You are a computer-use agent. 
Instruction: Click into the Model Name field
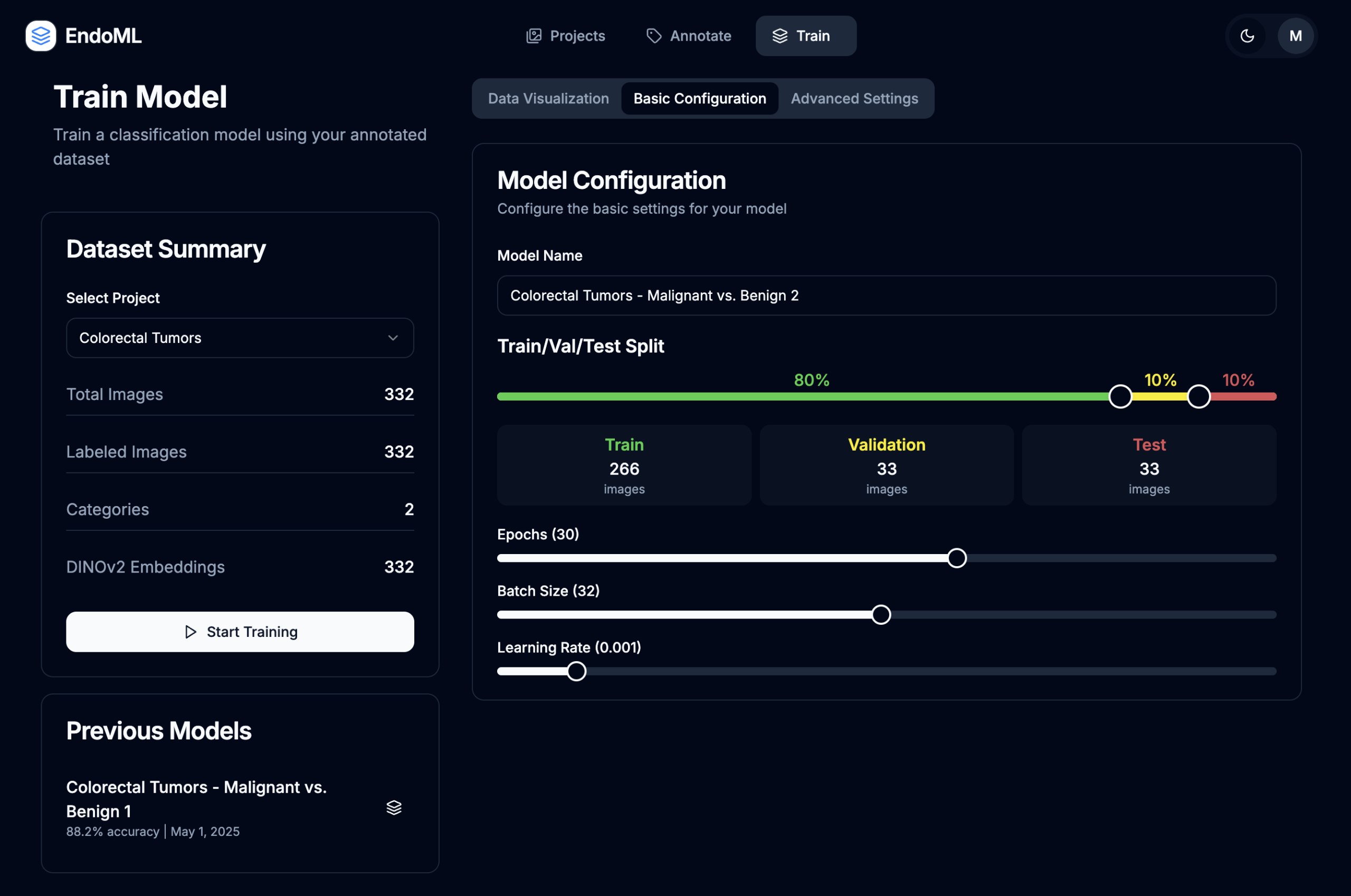click(886, 296)
